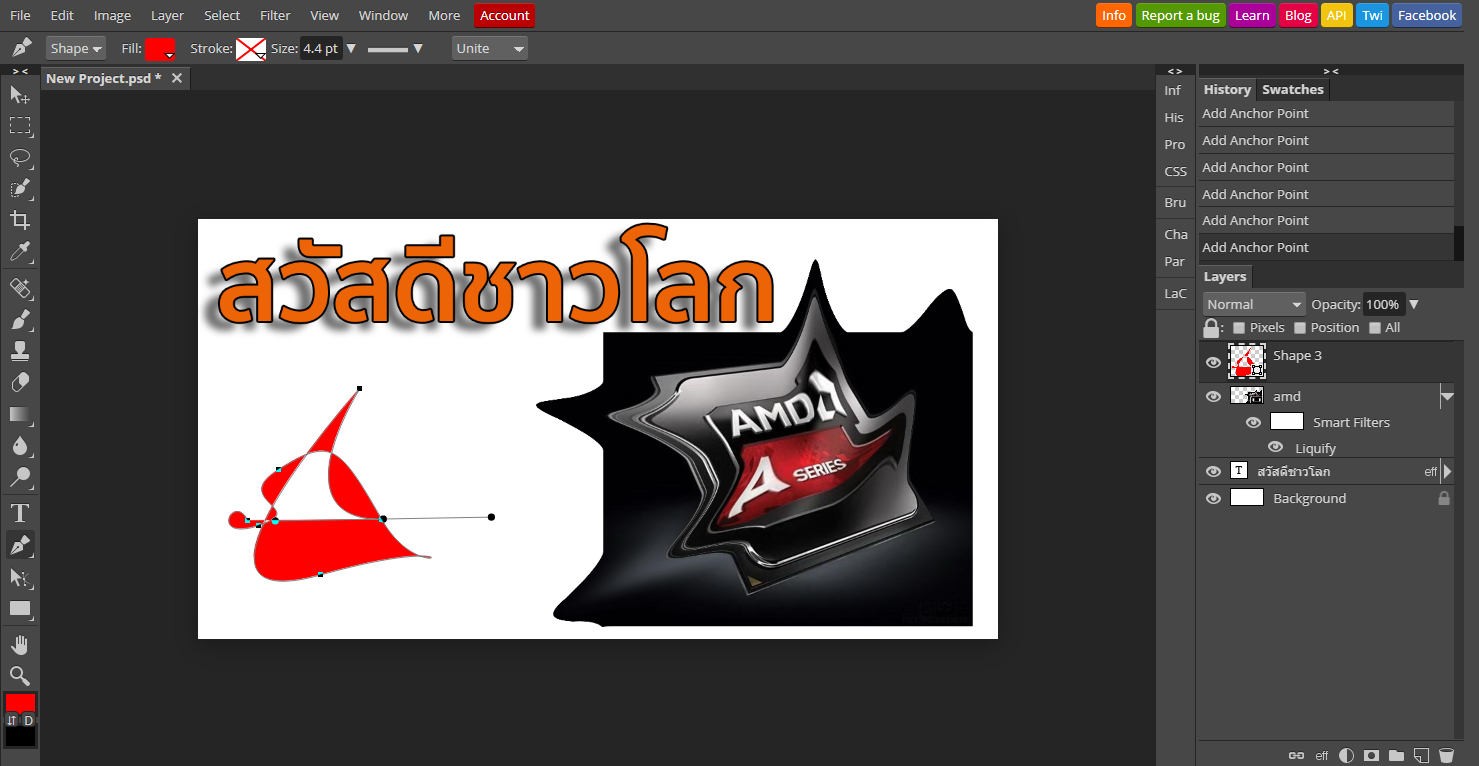Open the Blog link
The image size is (1479, 766).
[x=1298, y=15]
